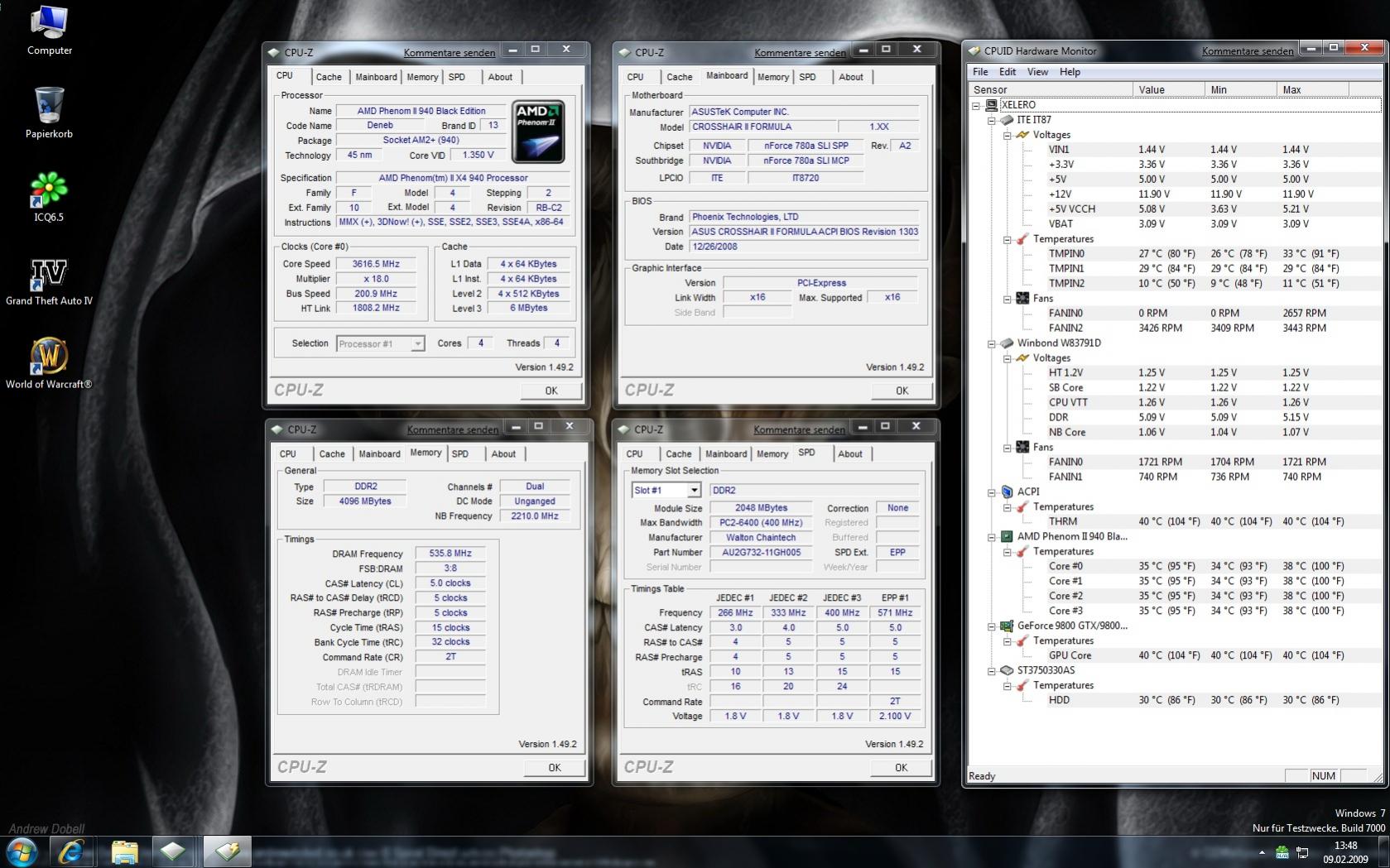Launch World of Warcraft desktop shortcut
Viewport: 1390px width, 868px height.
click(x=49, y=364)
